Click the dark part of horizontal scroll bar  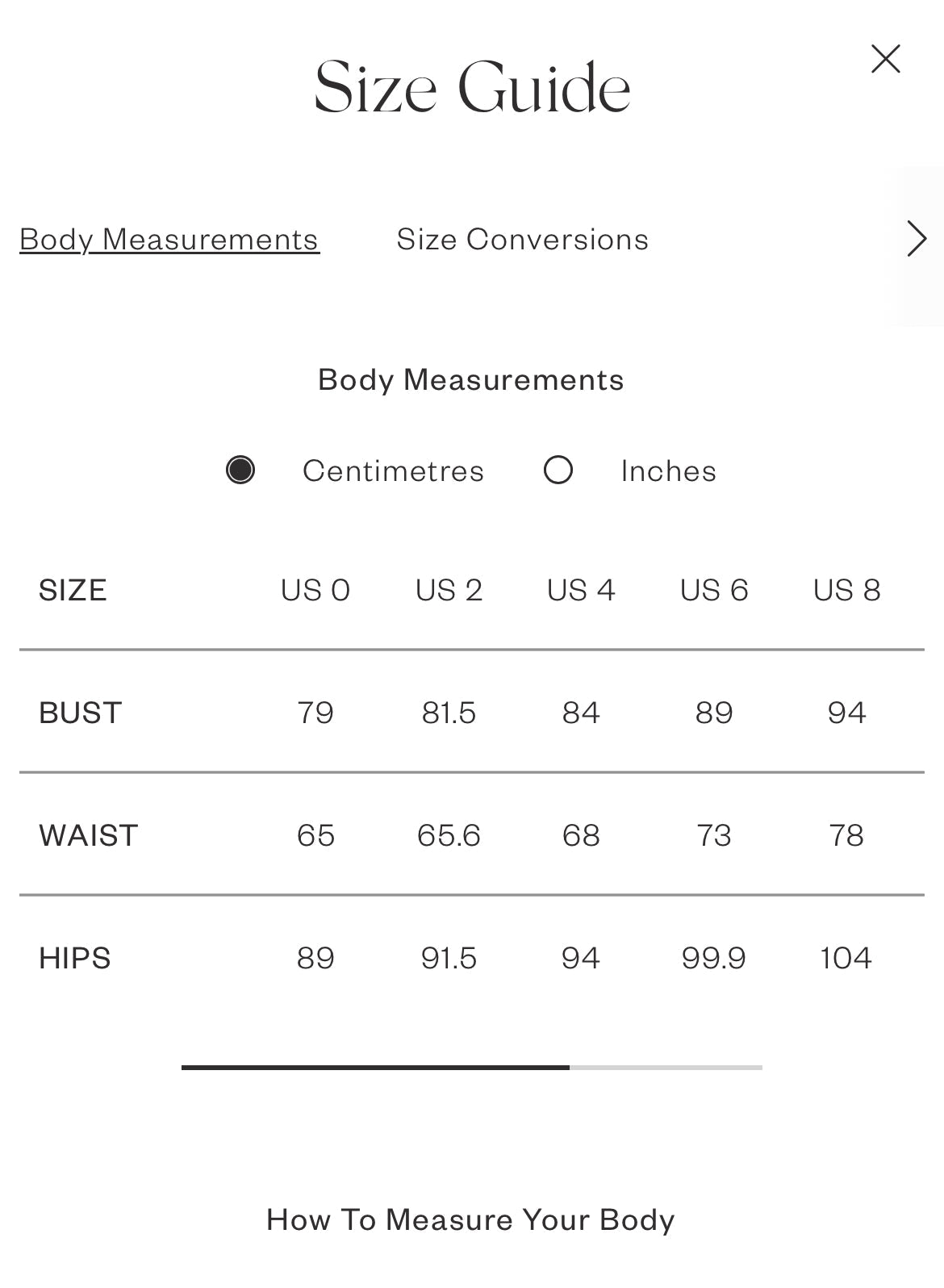[375, 1068]
